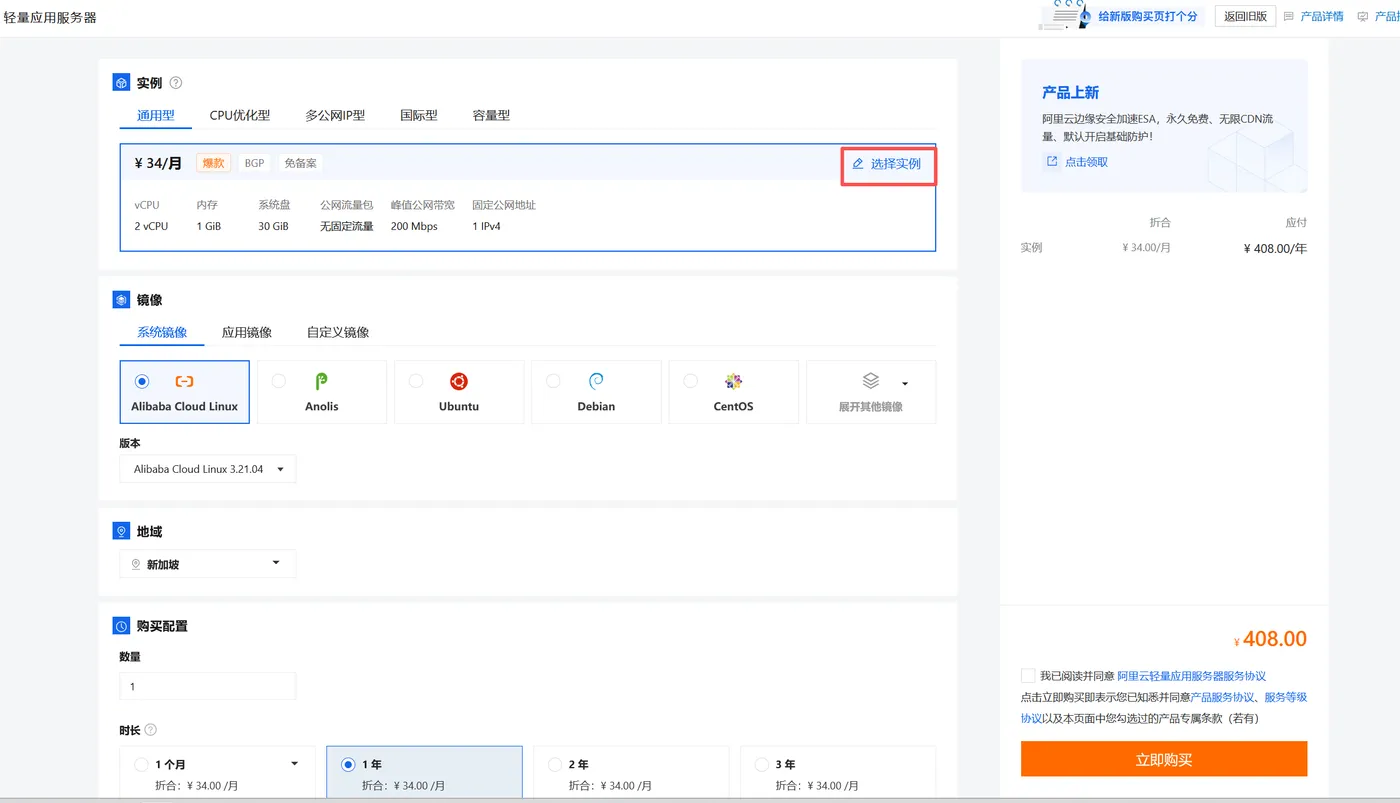Click the 点击领取 link

pyautogui.click(x=1086, y=162)
